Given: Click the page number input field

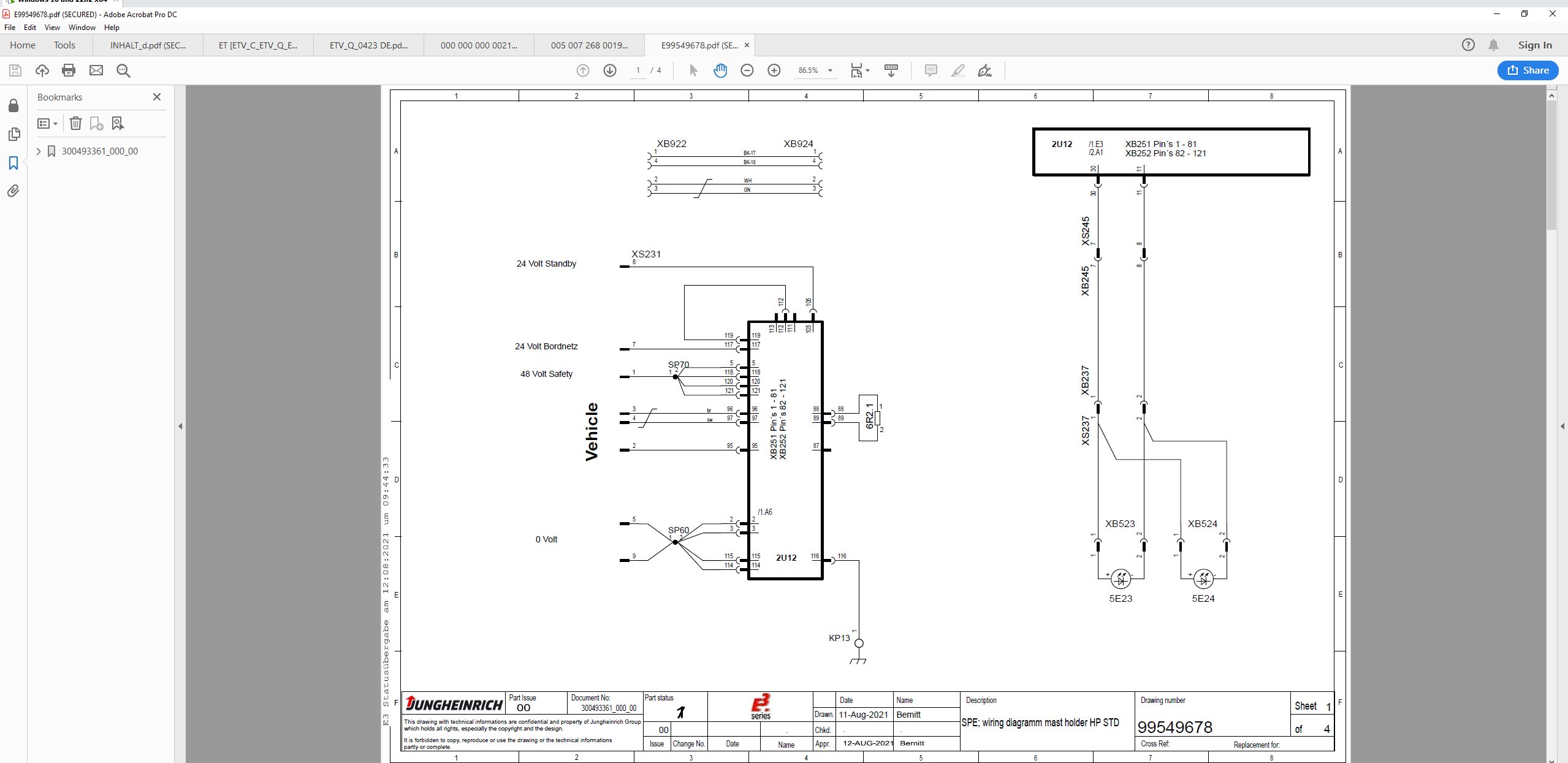Looking at the screenshot, I should pos(638,70).
